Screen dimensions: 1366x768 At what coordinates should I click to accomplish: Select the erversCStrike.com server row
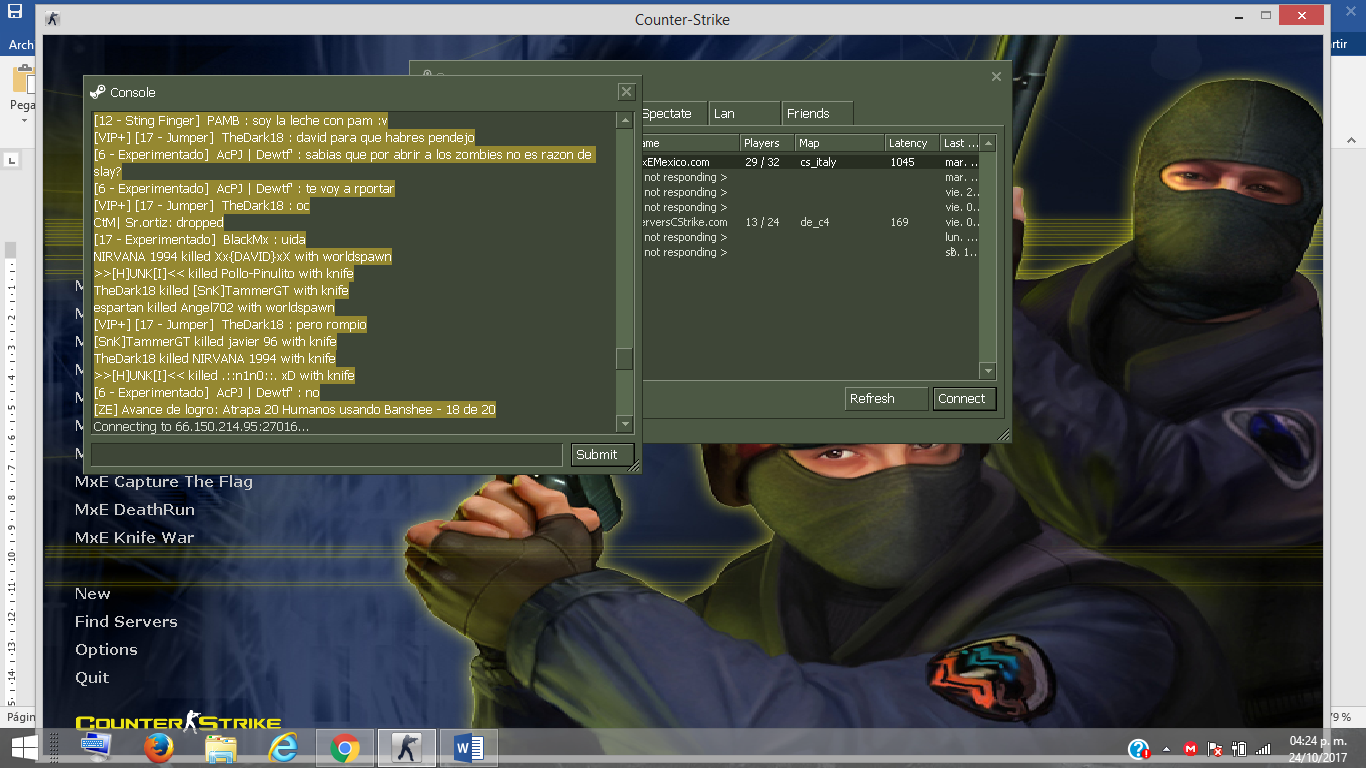pyautogui.click(x=810, y=222)
